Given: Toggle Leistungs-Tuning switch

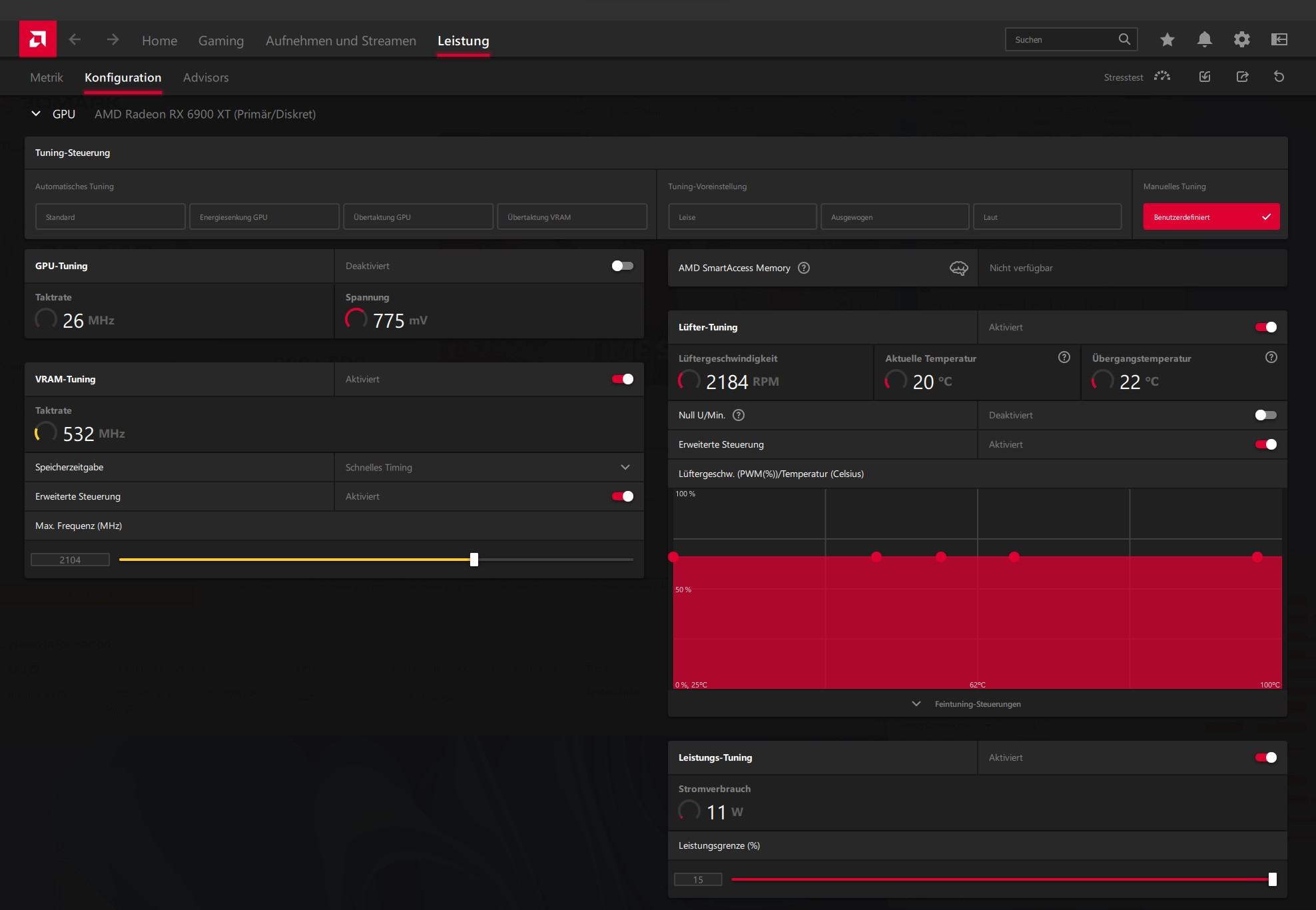Looking at the screenshot, I should (1265, 757).
